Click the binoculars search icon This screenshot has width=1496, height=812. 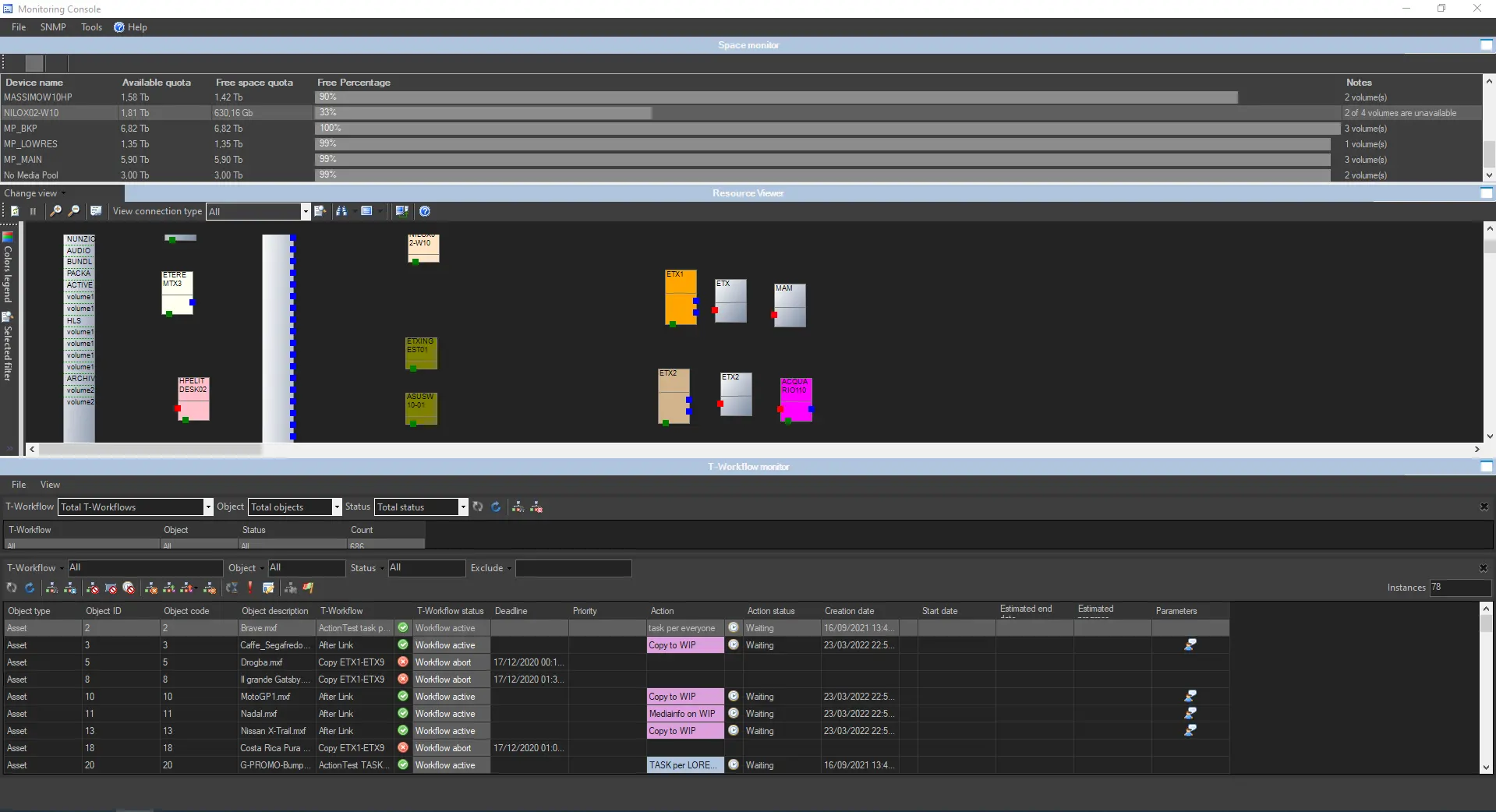pyautogui.click(x=341, y=211)
